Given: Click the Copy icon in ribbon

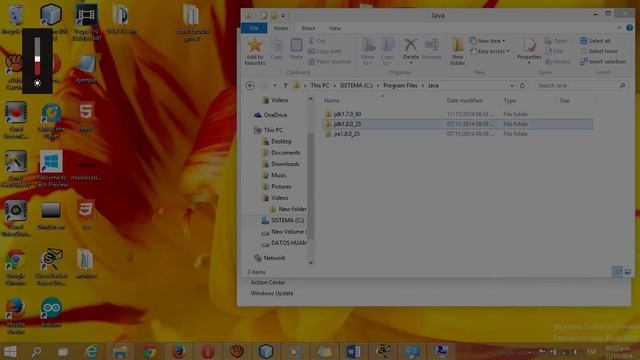Looking at the screenshot, I should tap(276, 45).
